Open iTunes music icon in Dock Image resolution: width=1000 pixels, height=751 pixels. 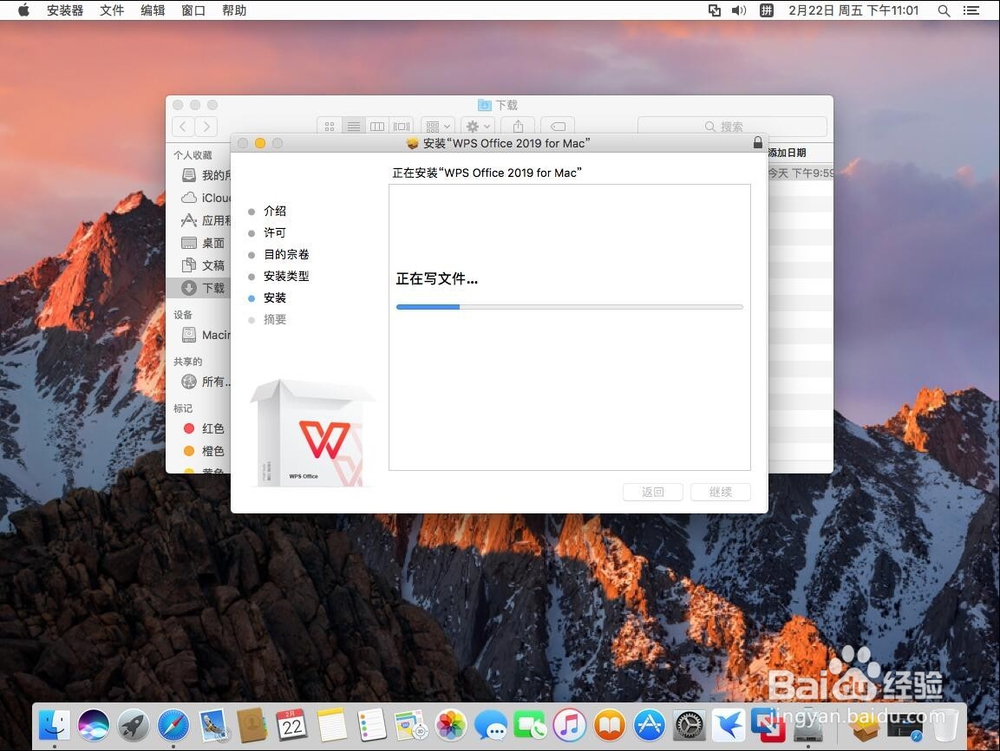pyautogui.click(x=570, y=725)
